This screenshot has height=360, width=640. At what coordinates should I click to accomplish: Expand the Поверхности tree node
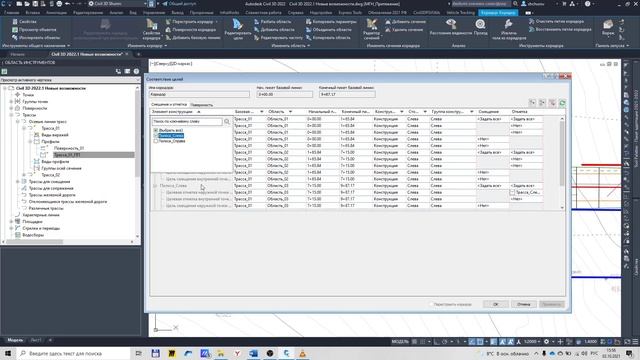coord(11,108)
